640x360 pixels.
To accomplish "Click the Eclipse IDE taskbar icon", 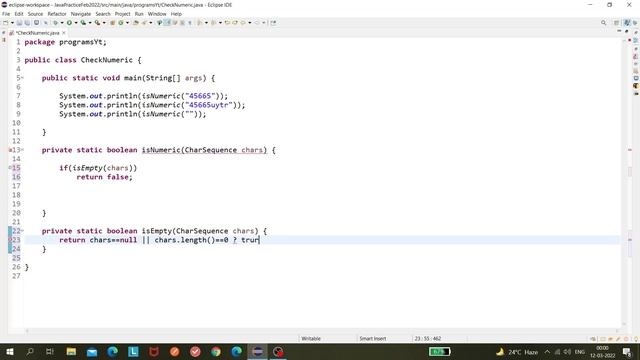I will click(258, 351).
